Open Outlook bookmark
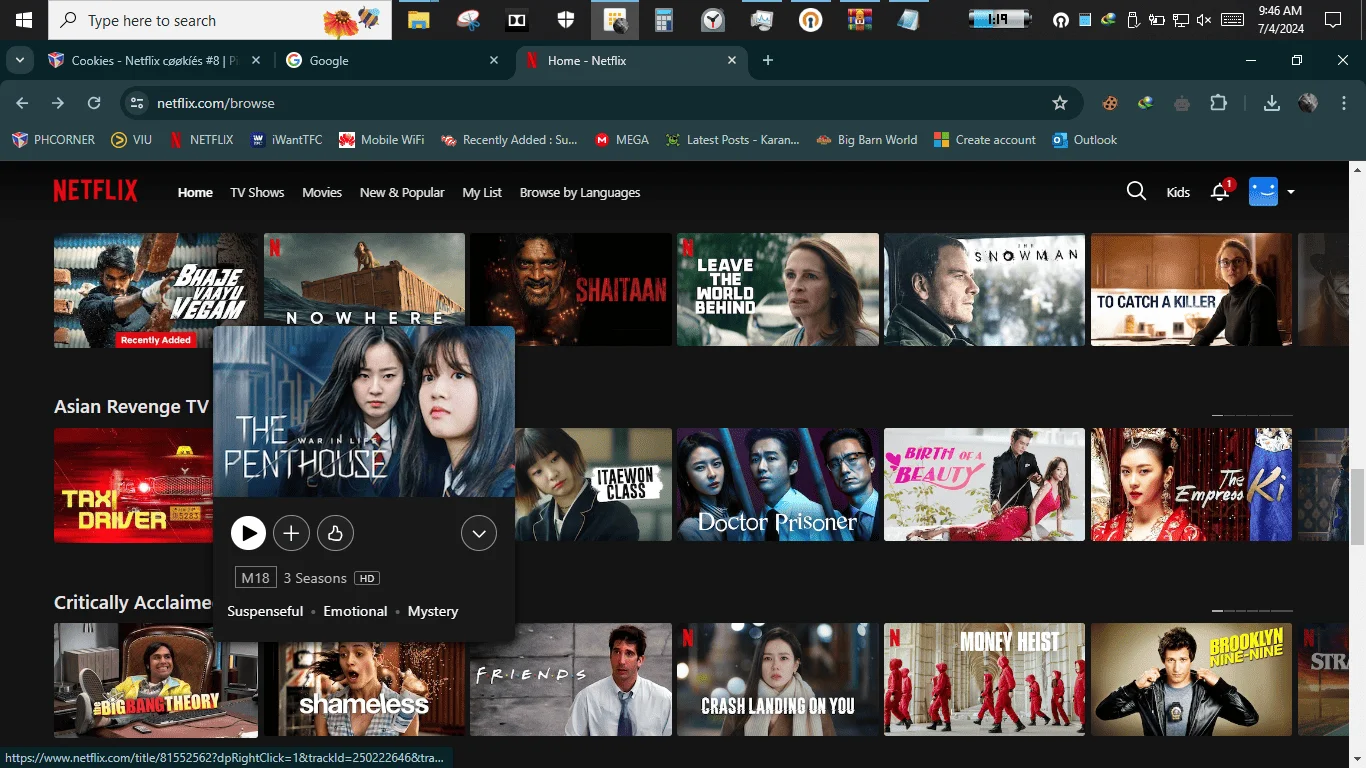This screenshot has height=768, width=1366. (x=1085, y=140)
